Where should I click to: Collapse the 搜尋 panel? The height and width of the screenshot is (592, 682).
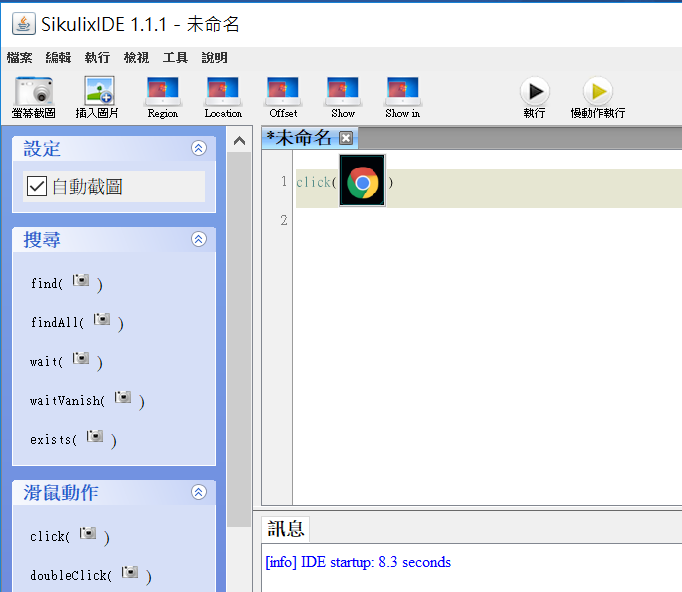click(199, 239)
